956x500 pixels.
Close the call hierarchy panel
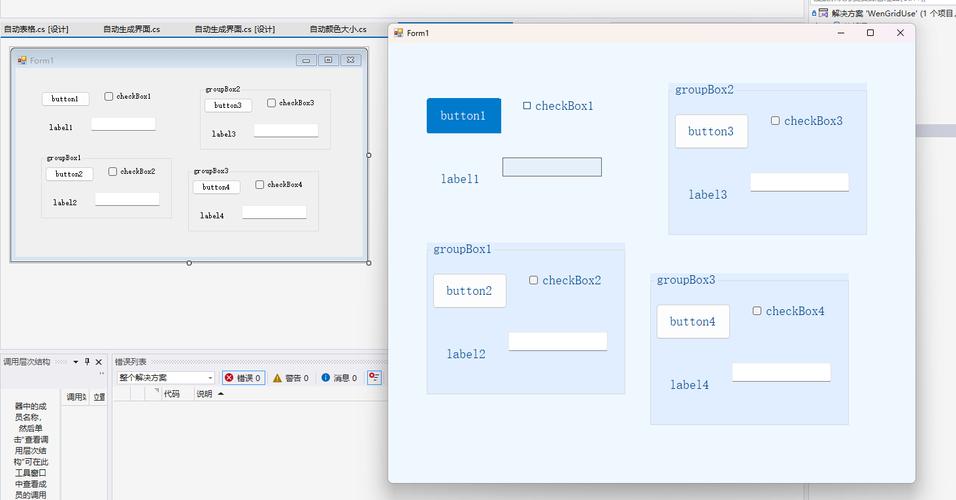(99, 362)
